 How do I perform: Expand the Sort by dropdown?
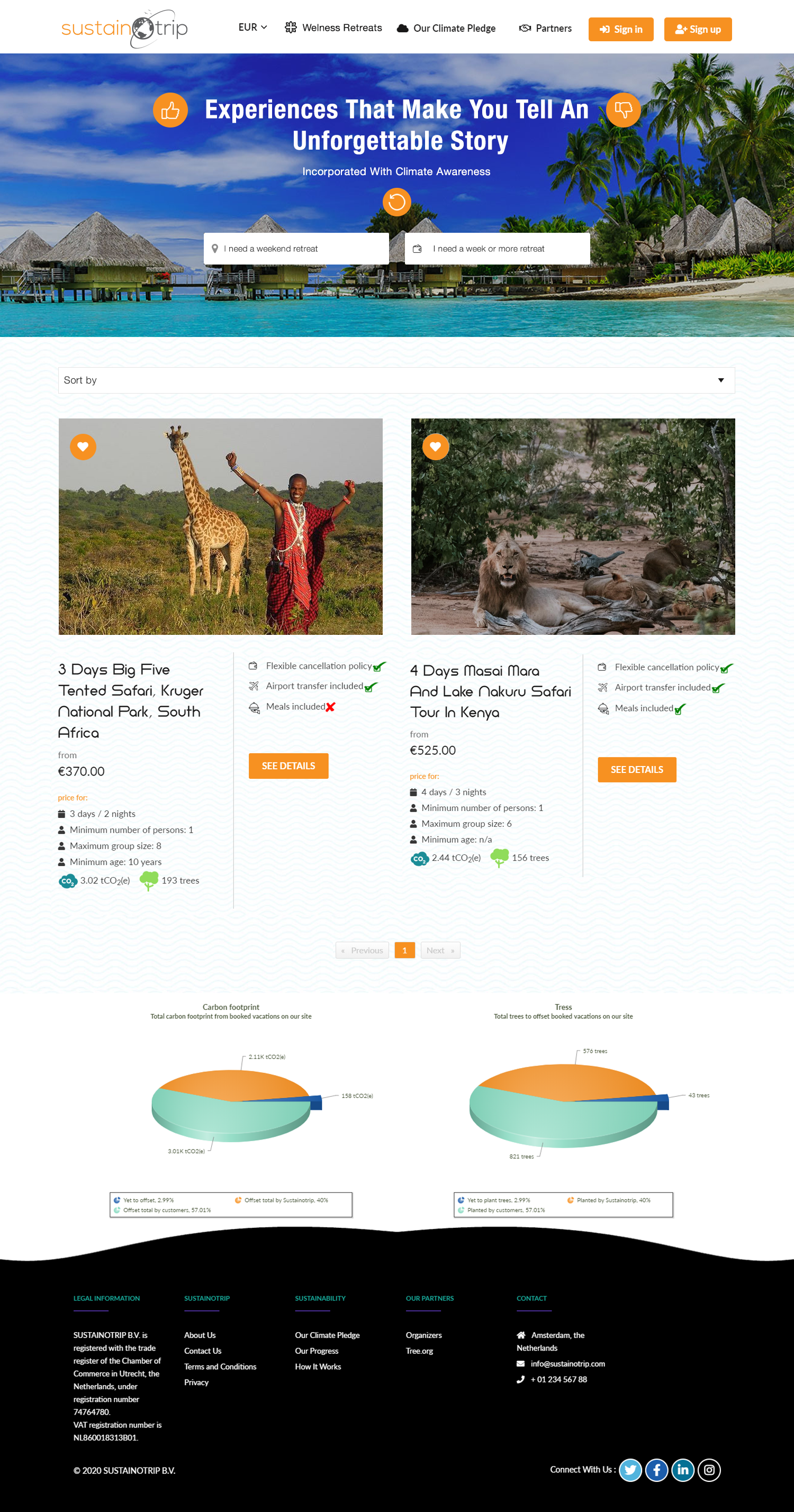pos(396,380)
